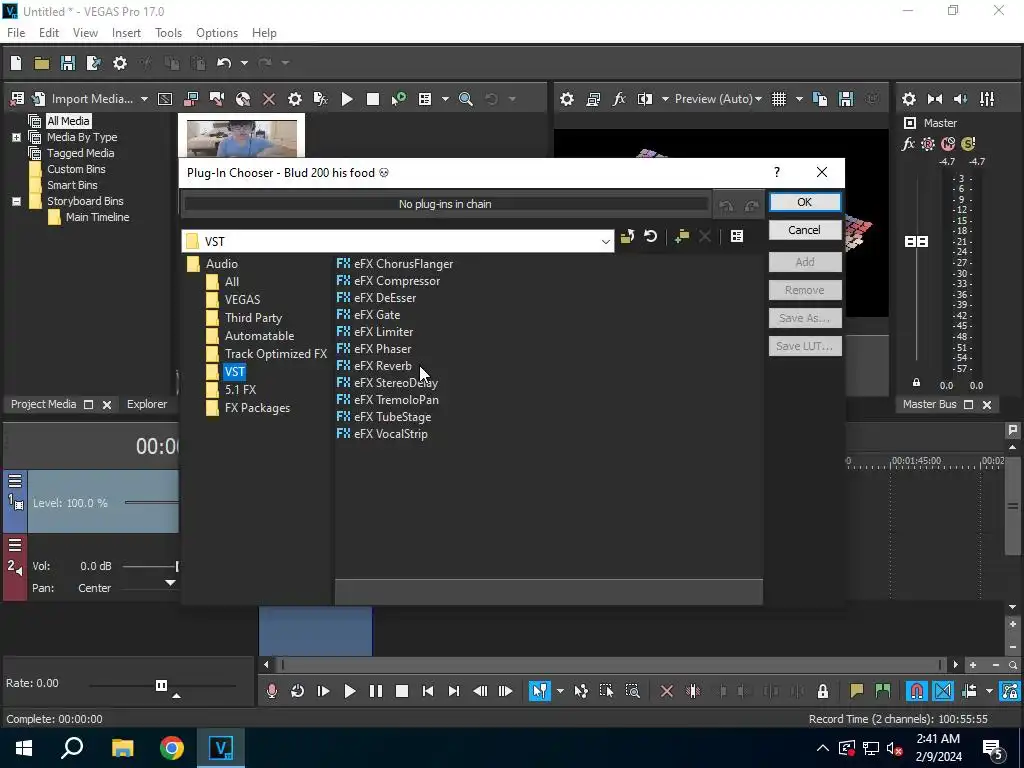Save snapshot to file in preview toolbar

tap(846, 99)
